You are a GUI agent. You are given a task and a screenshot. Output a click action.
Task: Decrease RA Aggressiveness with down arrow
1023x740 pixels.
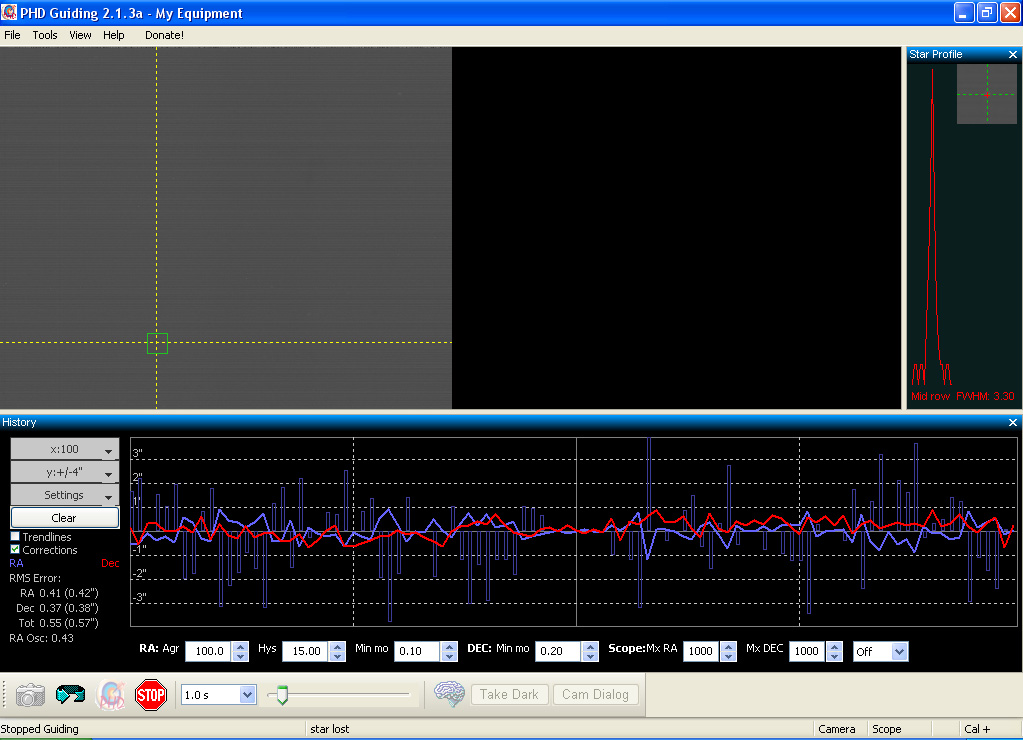coord(241,656)
